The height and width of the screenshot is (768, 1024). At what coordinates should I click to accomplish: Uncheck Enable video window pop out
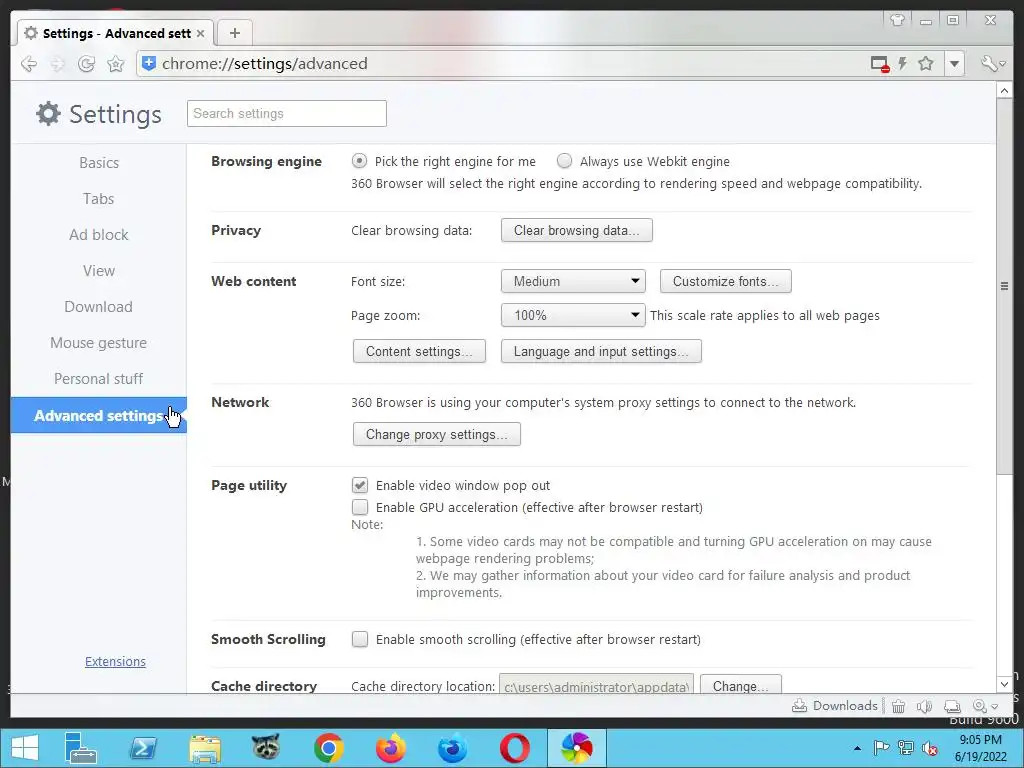coord(360,485)
